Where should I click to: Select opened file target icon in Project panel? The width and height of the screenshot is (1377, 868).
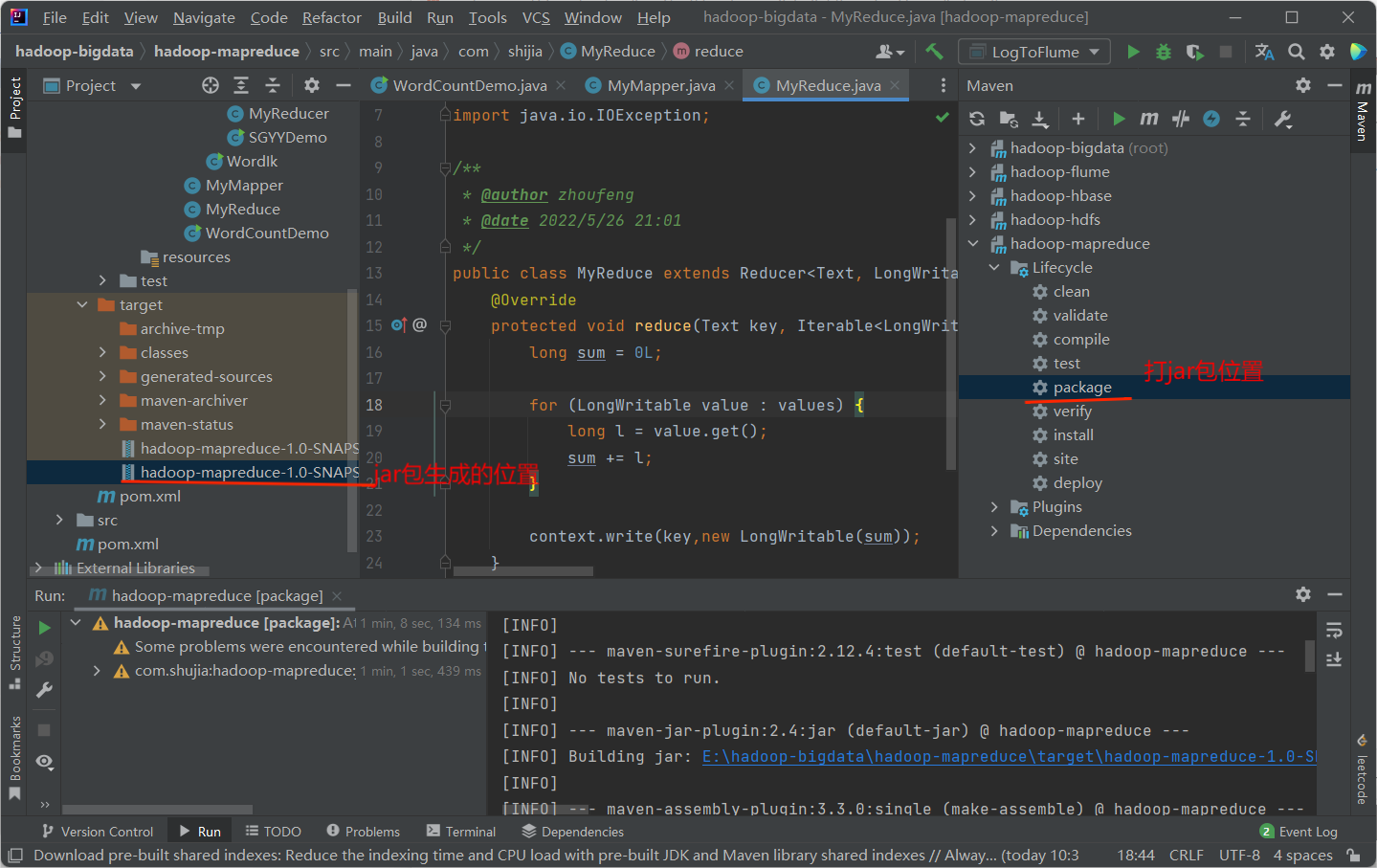211,86
